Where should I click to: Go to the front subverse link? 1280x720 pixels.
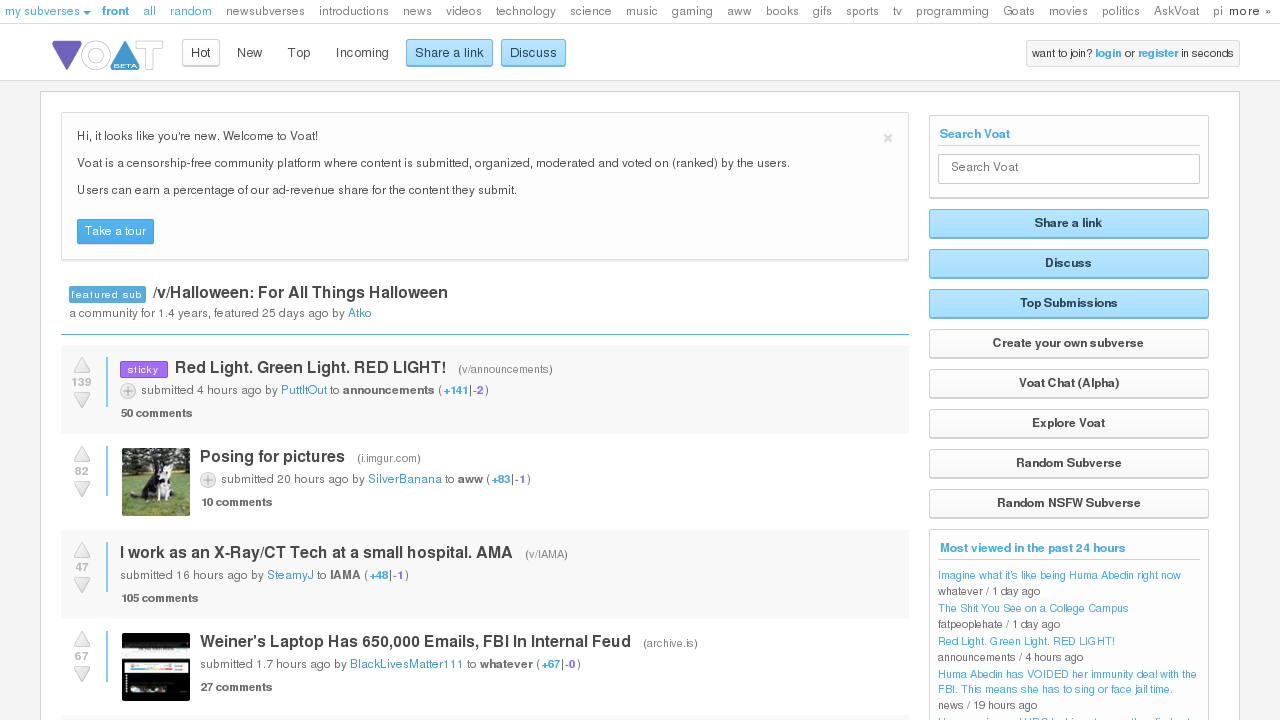pos(116,11)
